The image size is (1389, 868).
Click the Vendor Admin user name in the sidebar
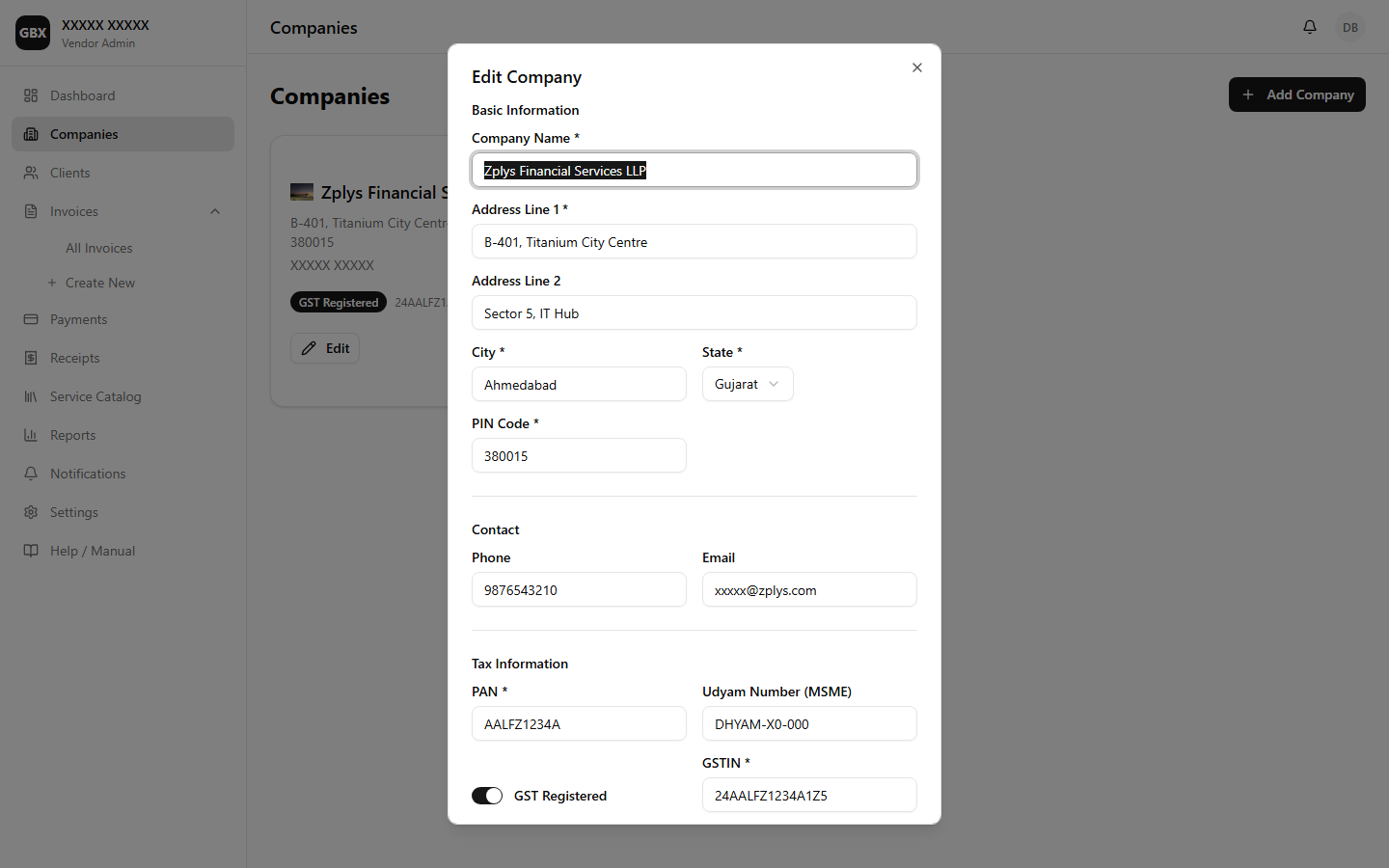point(105,25)
